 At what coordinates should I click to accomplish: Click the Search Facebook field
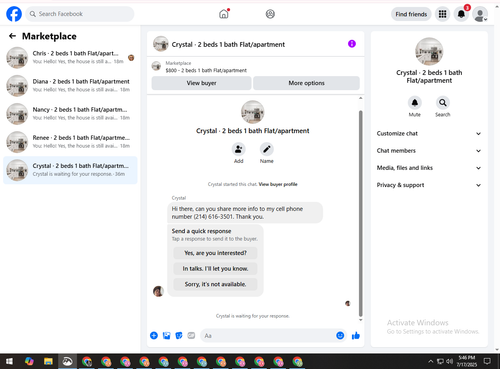80,14
